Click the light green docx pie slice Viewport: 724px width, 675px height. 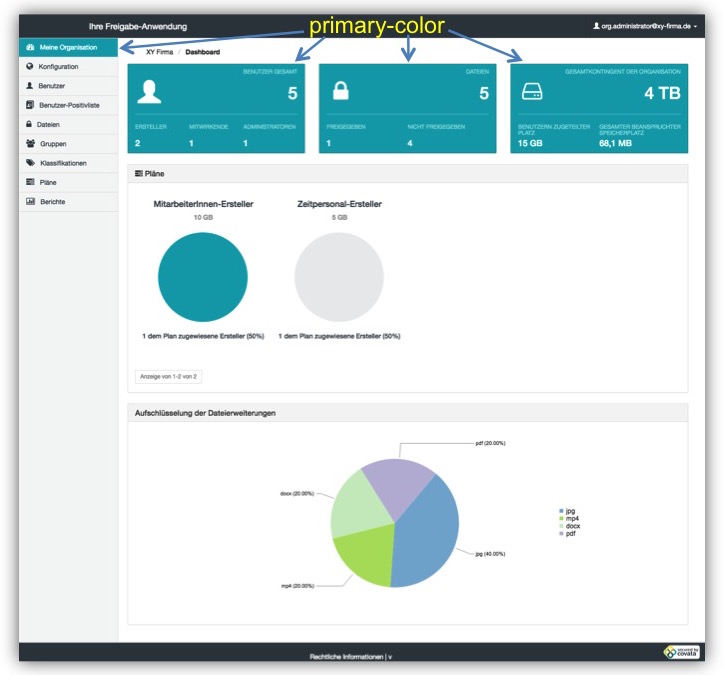click(x=358, y=508)
